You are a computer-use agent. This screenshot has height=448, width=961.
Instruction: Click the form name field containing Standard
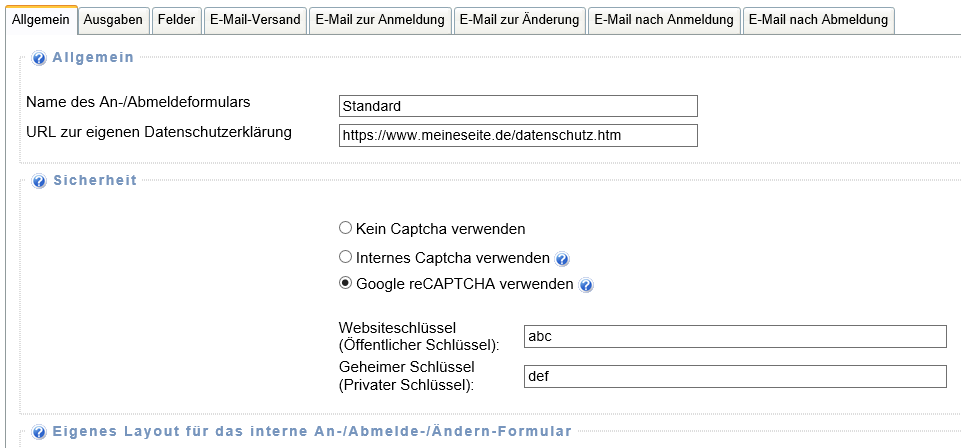point(518,106)
